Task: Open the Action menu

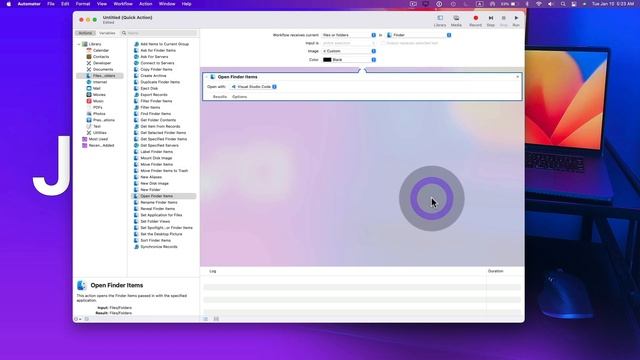Action: (x=146, y=4)
